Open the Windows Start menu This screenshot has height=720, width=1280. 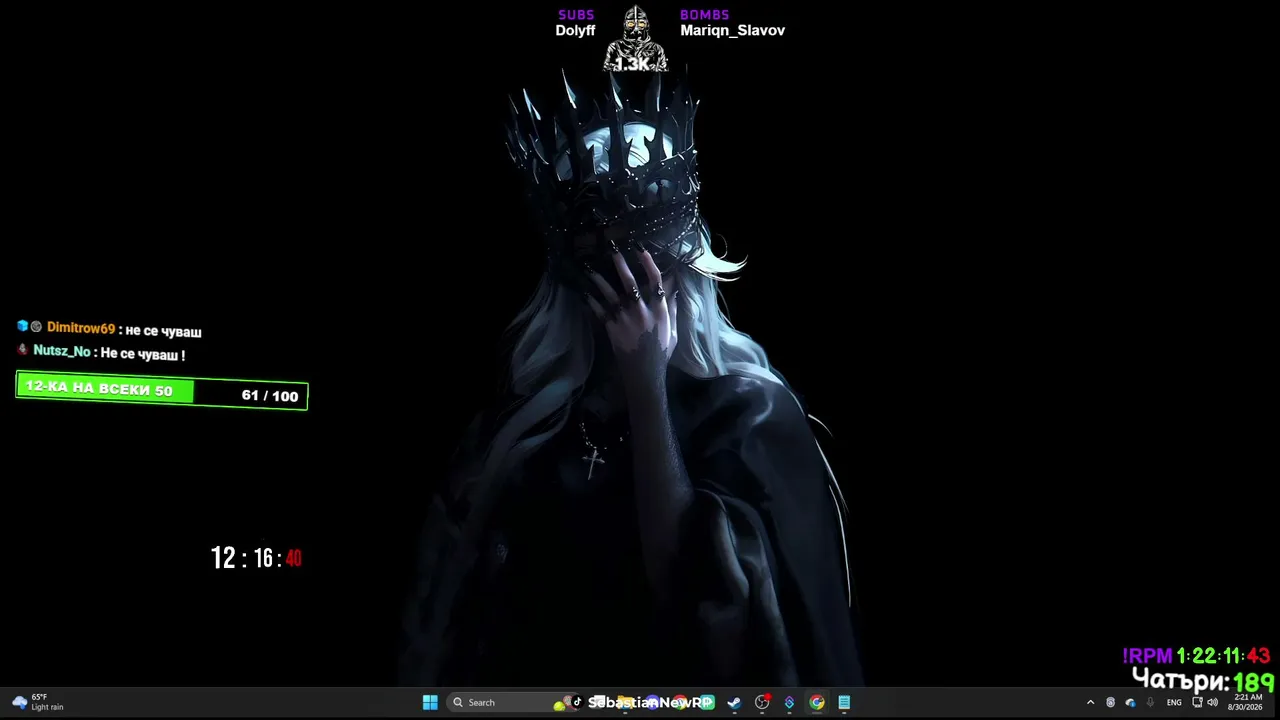tap(430, 702)
